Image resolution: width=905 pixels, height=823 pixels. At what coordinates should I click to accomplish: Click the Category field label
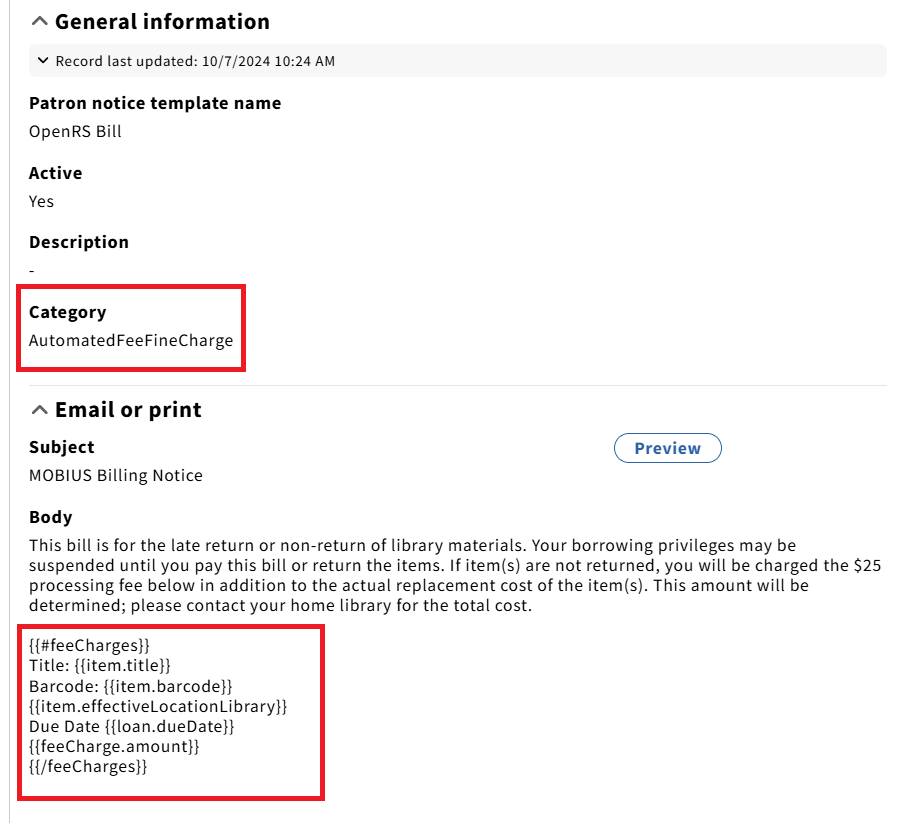tap(67, 312)
